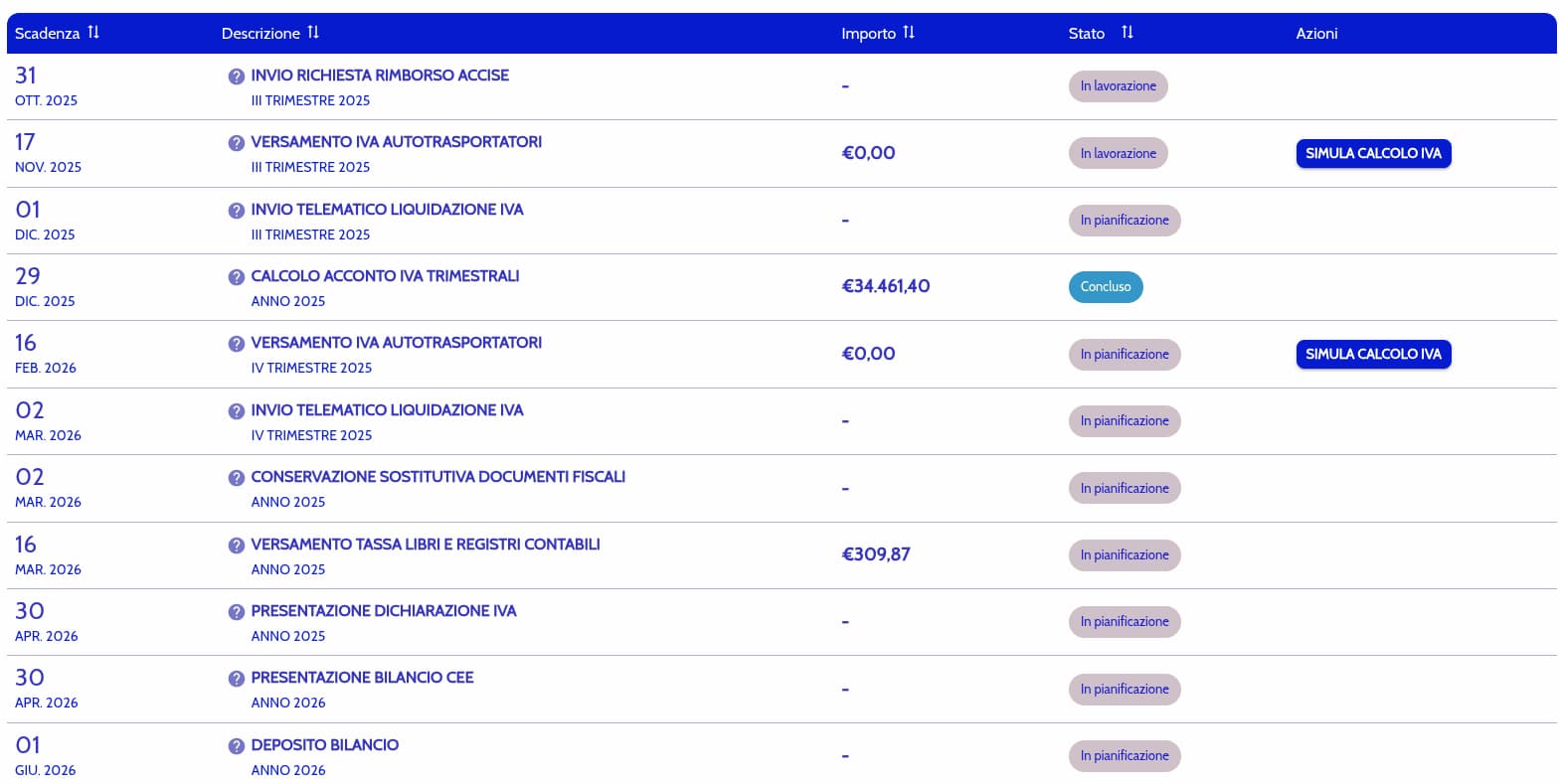Sort by Stato column arrows
1561x784 pixels.
1127,32
